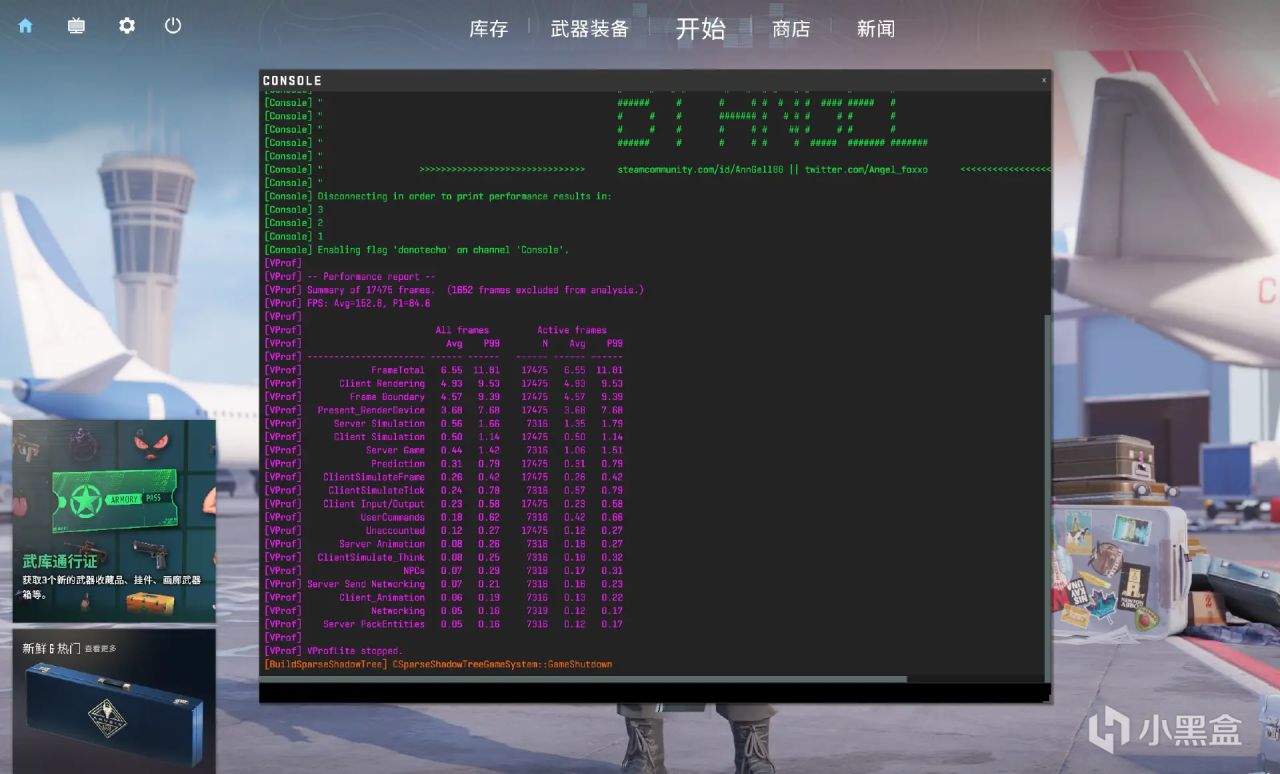This screenshot has height=774, width=1280.
Task: Click the 'VProfLite stopped.' line
Action: click(355, 651)
